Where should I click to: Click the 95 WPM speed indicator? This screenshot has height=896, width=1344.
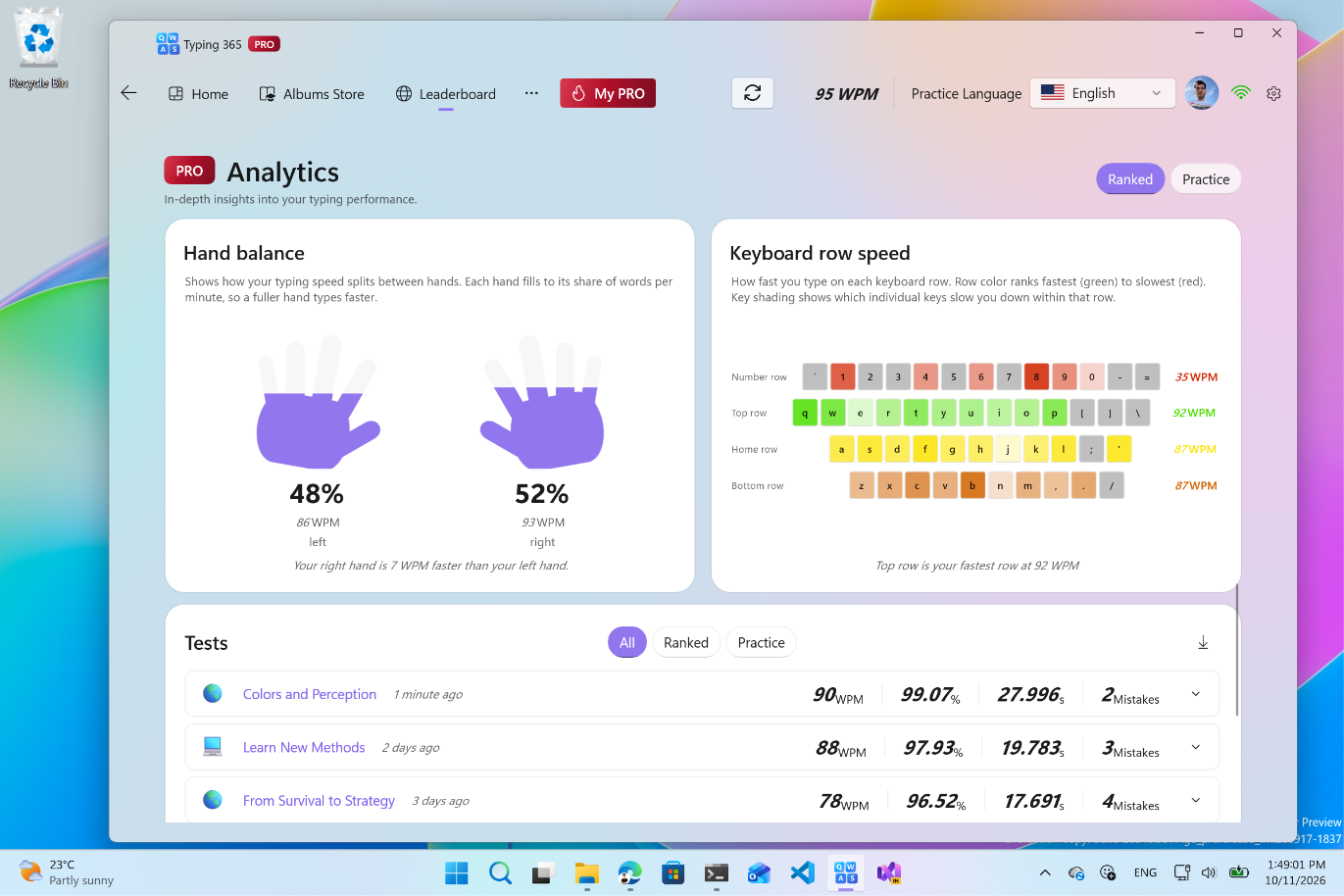click(846, 94)
